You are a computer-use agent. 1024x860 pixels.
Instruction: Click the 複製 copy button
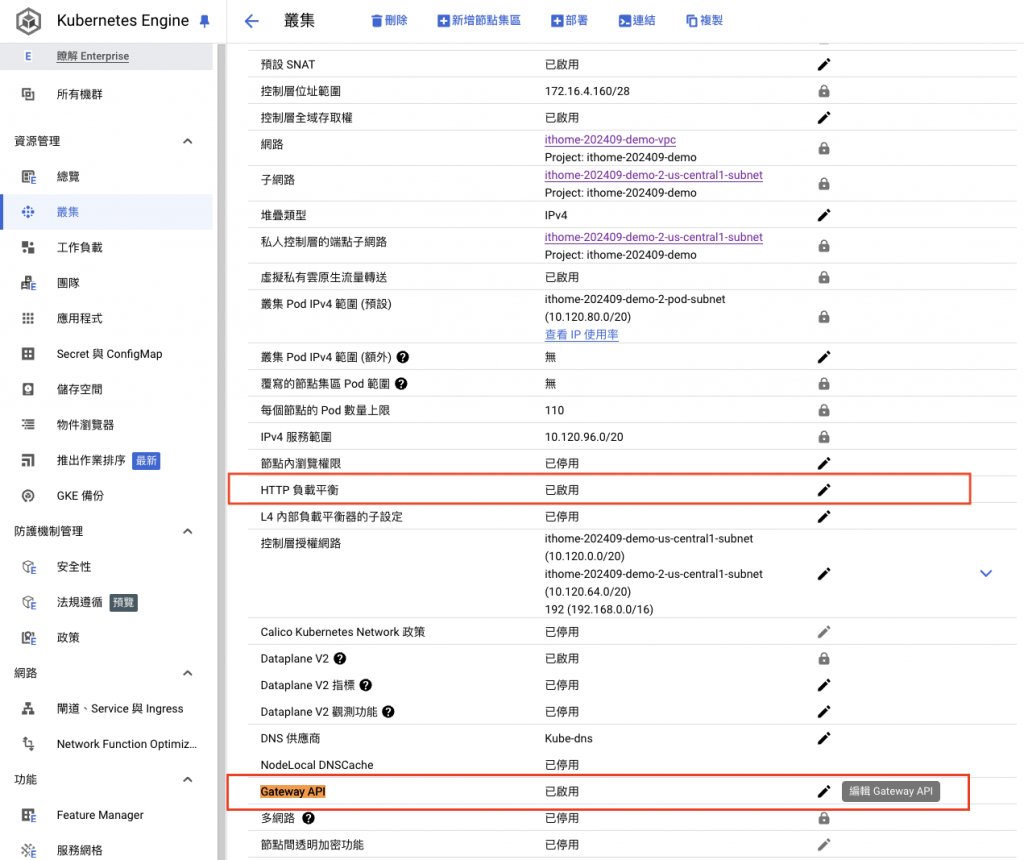coord(704,21)
